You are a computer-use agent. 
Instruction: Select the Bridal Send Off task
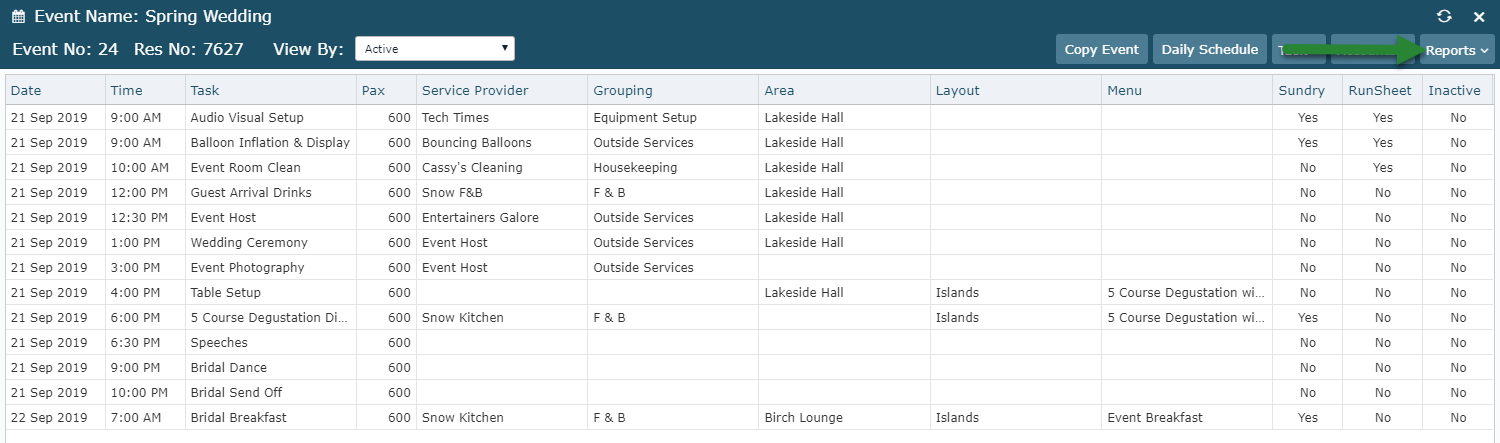[x=236, y=392]
